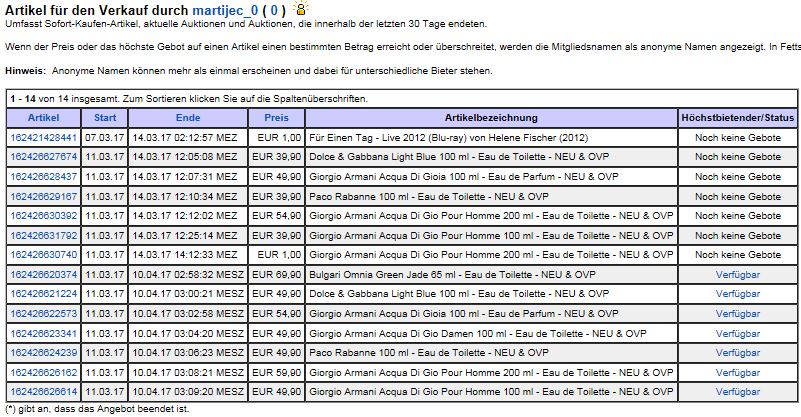
Task: Select start date cell 07.03.17
Action: pos(105,137)
